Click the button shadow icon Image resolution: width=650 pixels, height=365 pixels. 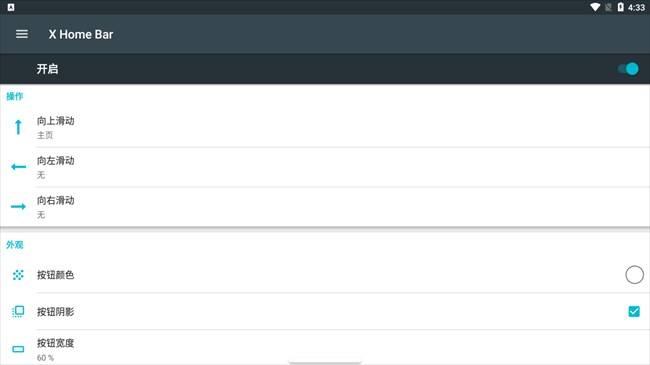pyautogui.click(x=18, y=311)
